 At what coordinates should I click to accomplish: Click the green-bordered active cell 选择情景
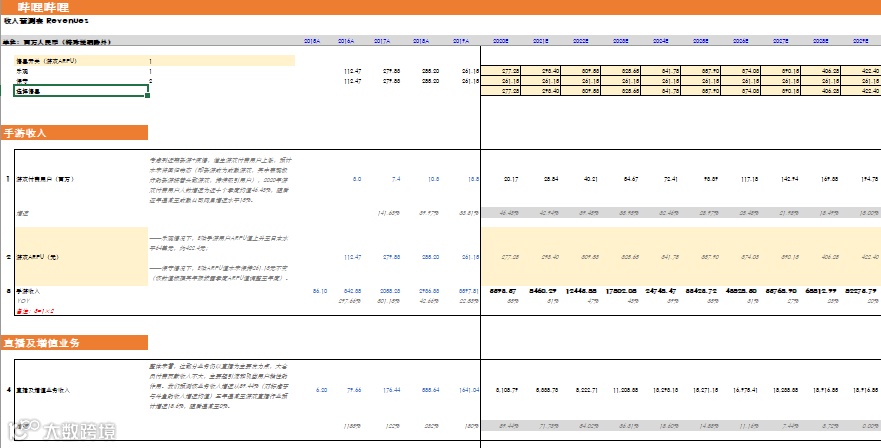coord(81,91)
